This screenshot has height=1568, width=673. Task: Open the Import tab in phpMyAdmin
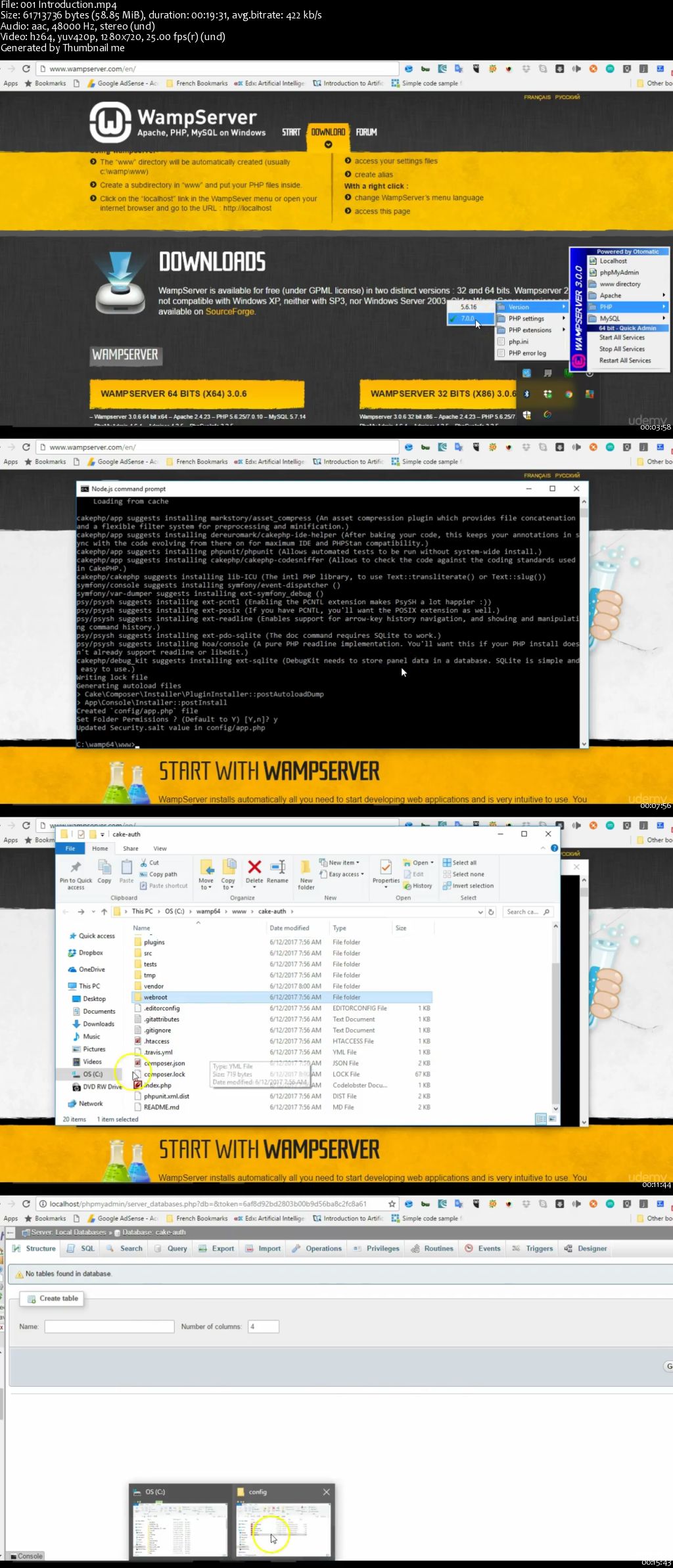pyautogui.click(x=263, y=1249)
